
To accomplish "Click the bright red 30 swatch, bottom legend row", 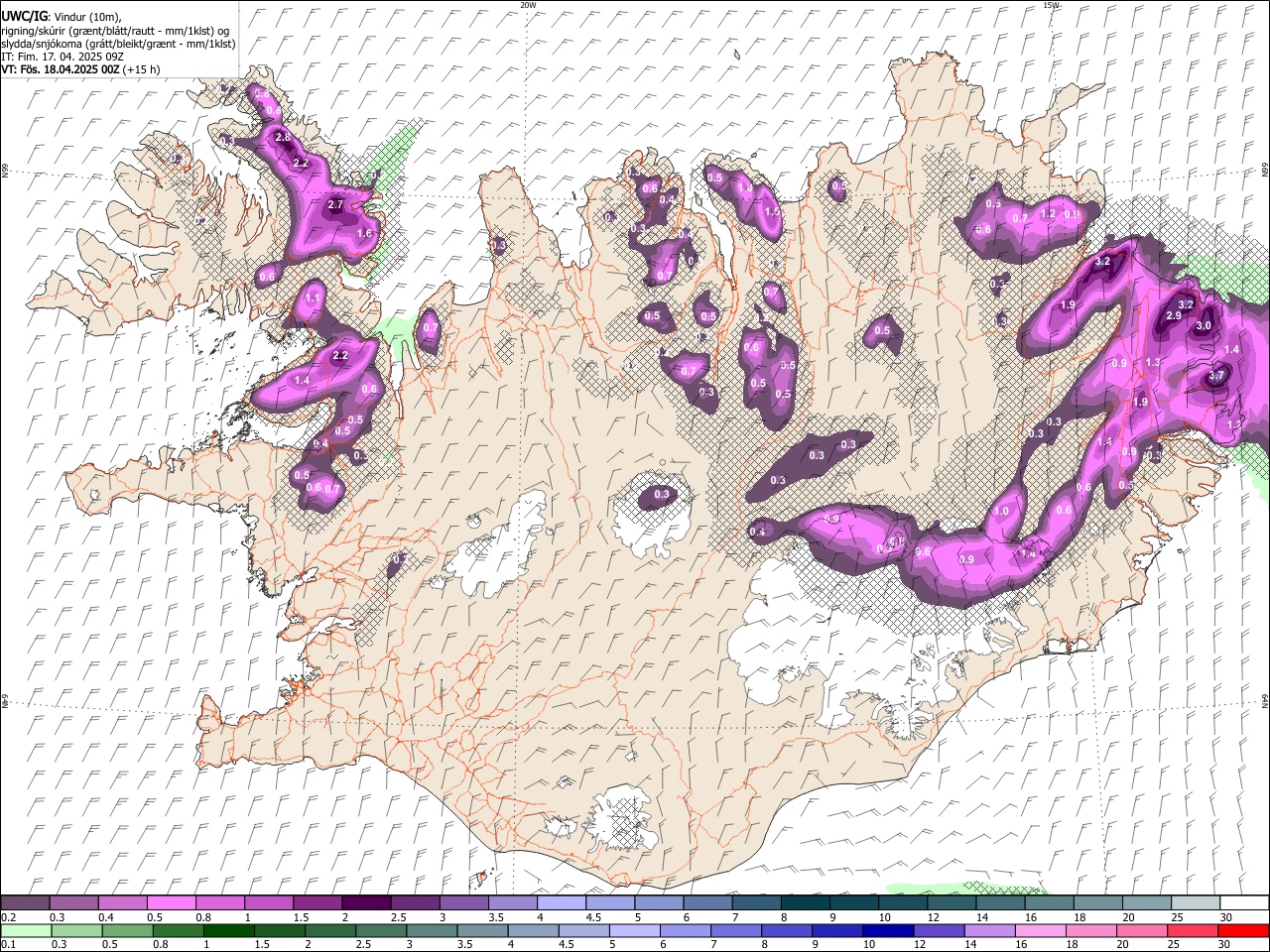I will point(1243,931).
